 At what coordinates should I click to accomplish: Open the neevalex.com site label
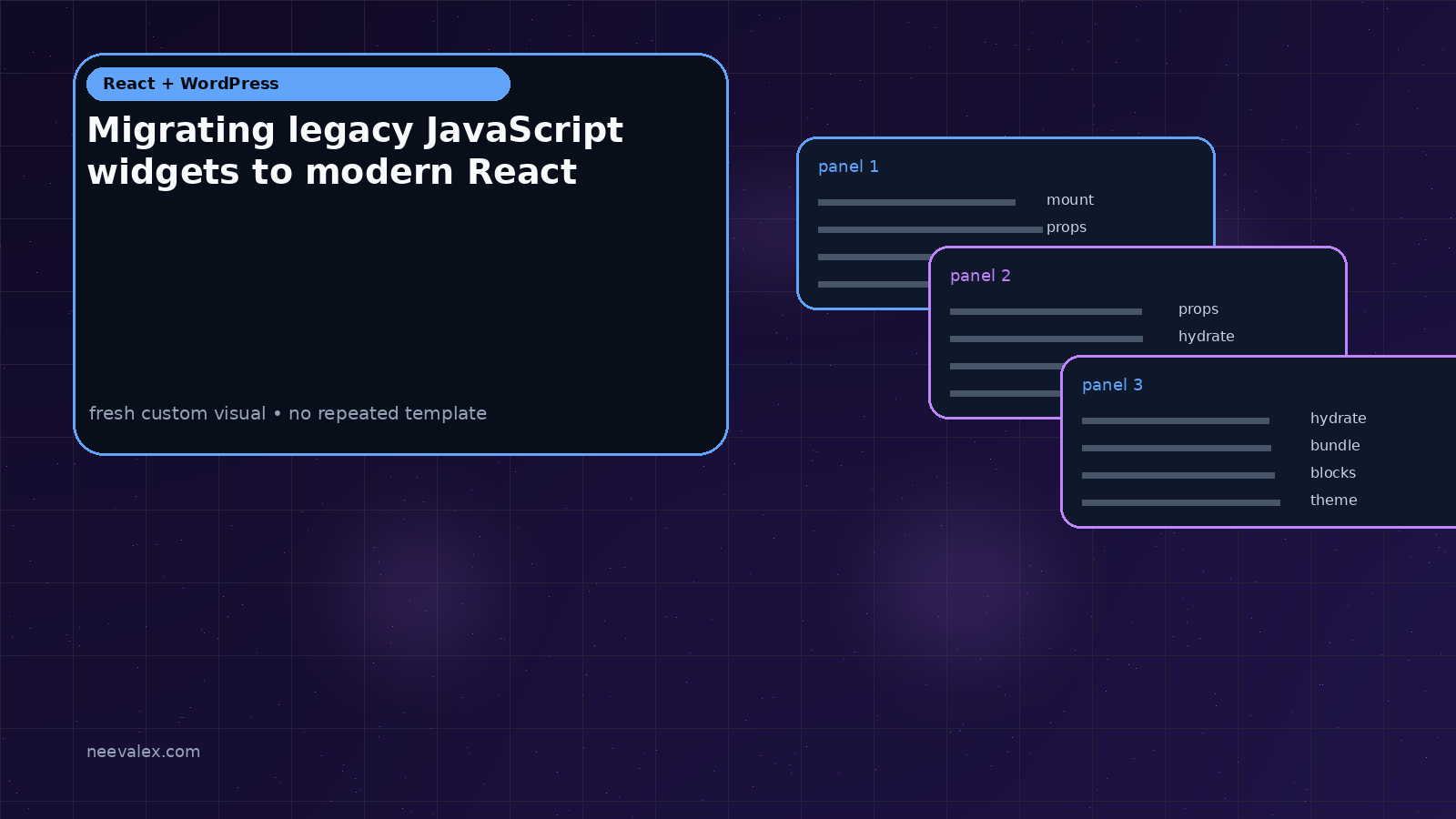tap(143, 752)
